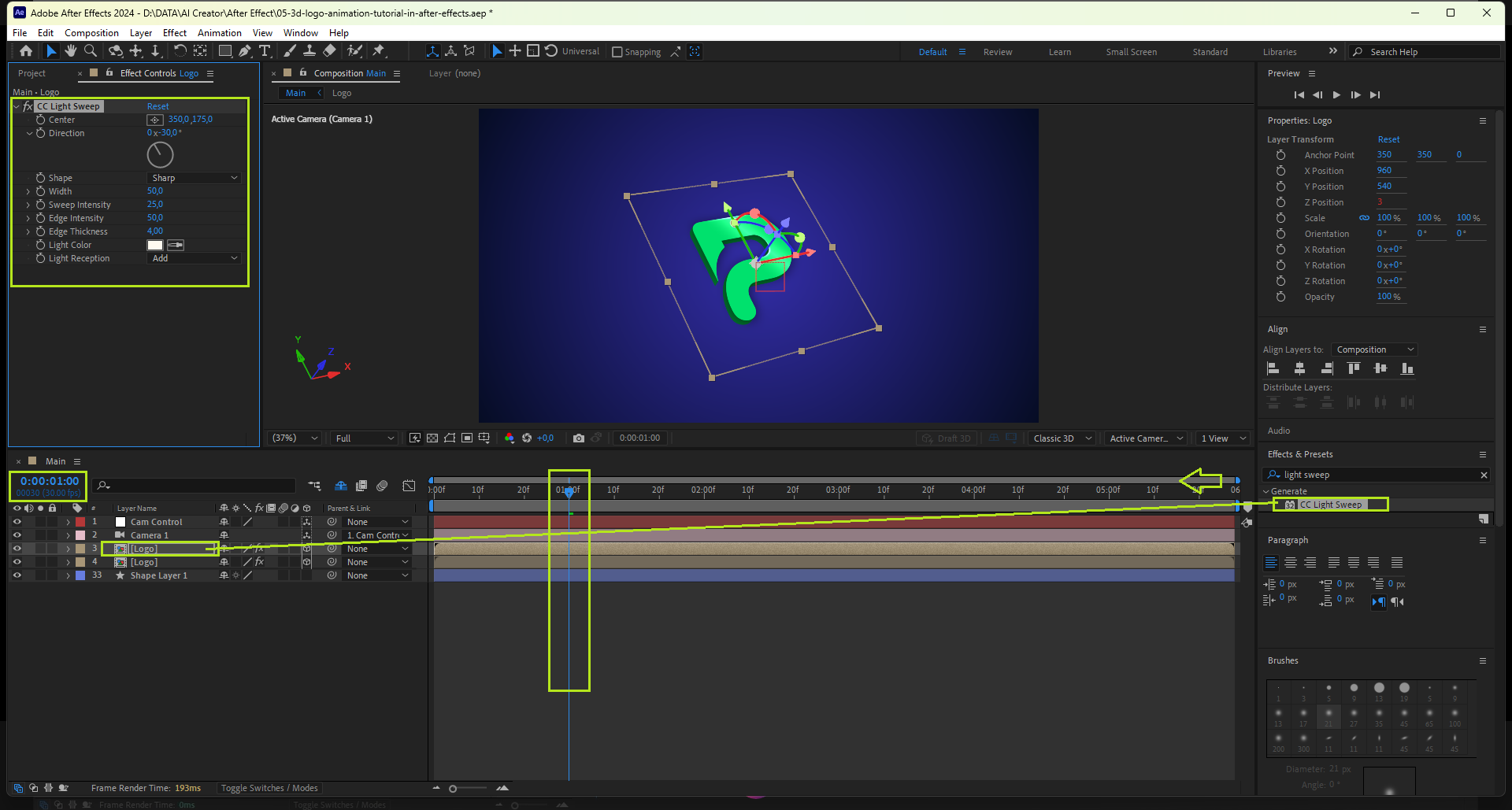
Task: Click align left edges icon
Action: tap(1273, 368)
